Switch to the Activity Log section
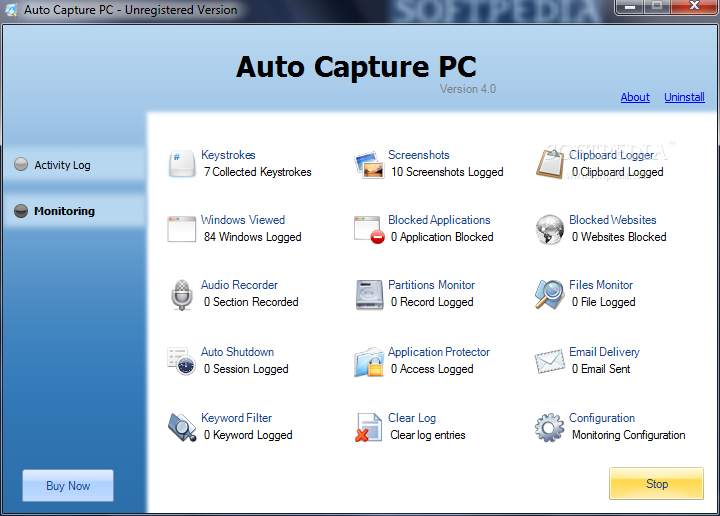Viewport: 720px width, 516px height. click(75, 165)
